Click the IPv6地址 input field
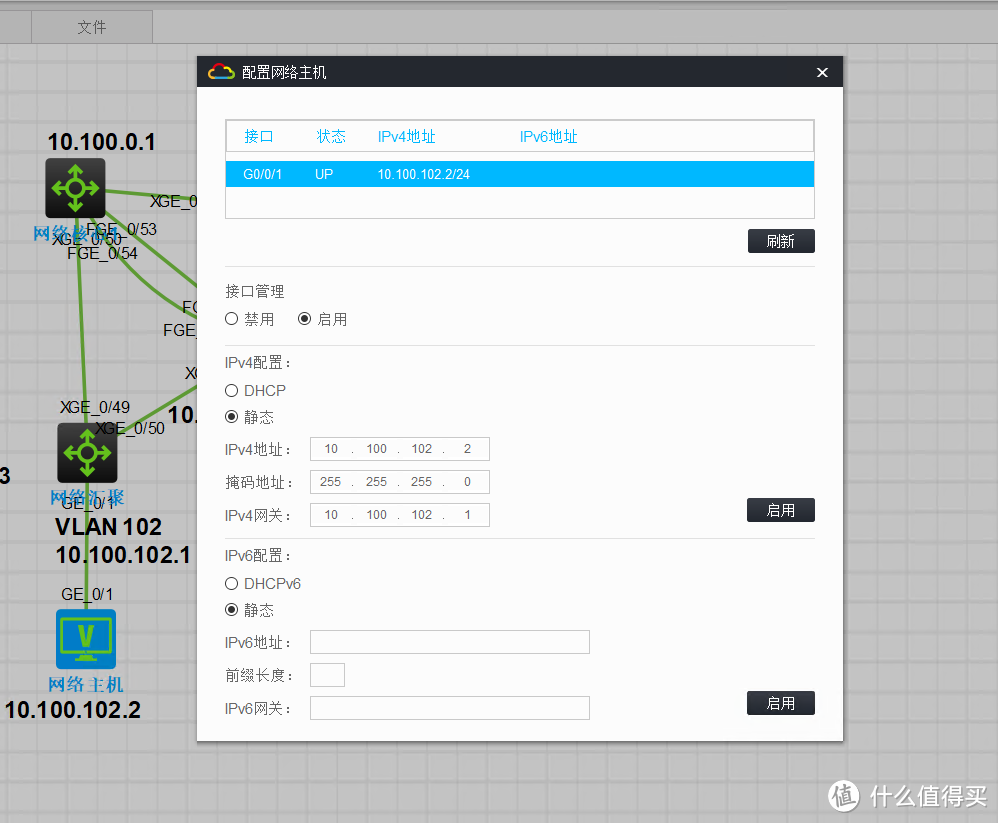Screen dimensions: 998x823 point(449,641)
